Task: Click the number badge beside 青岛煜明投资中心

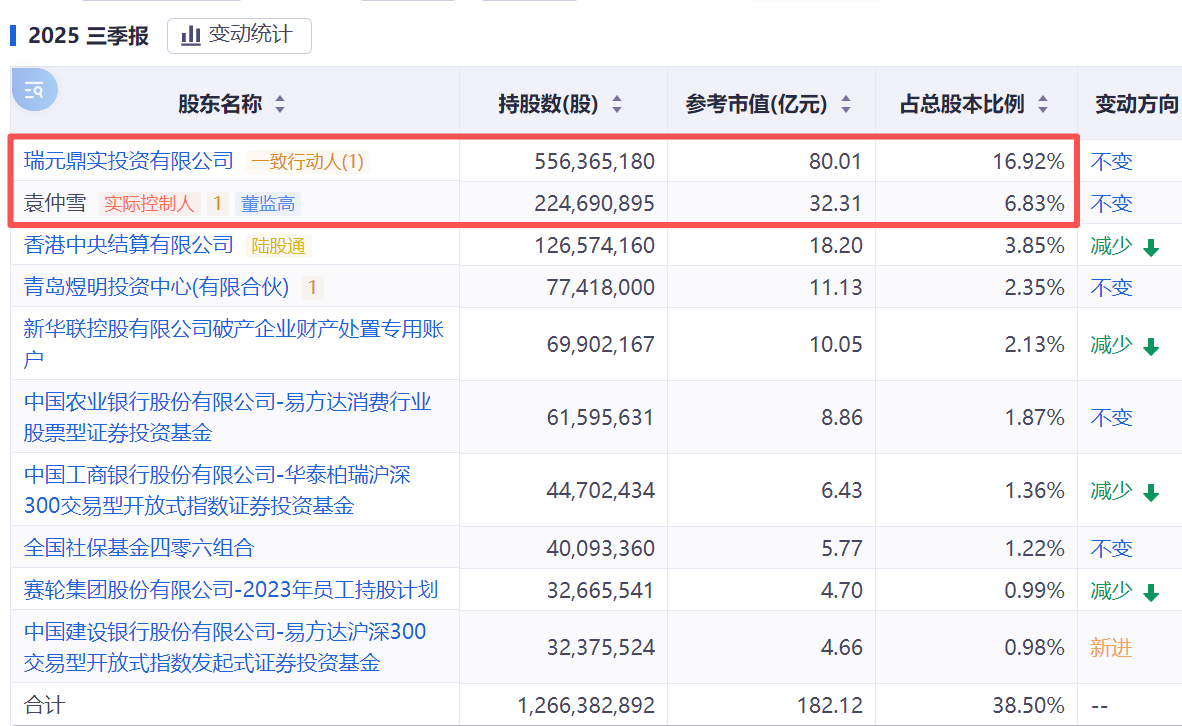Action: [312, 288]
